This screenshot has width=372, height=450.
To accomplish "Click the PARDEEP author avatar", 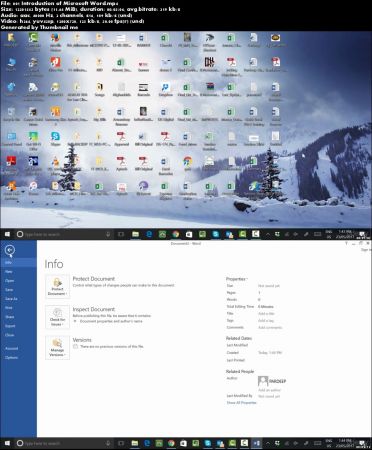I will [263, 381].
